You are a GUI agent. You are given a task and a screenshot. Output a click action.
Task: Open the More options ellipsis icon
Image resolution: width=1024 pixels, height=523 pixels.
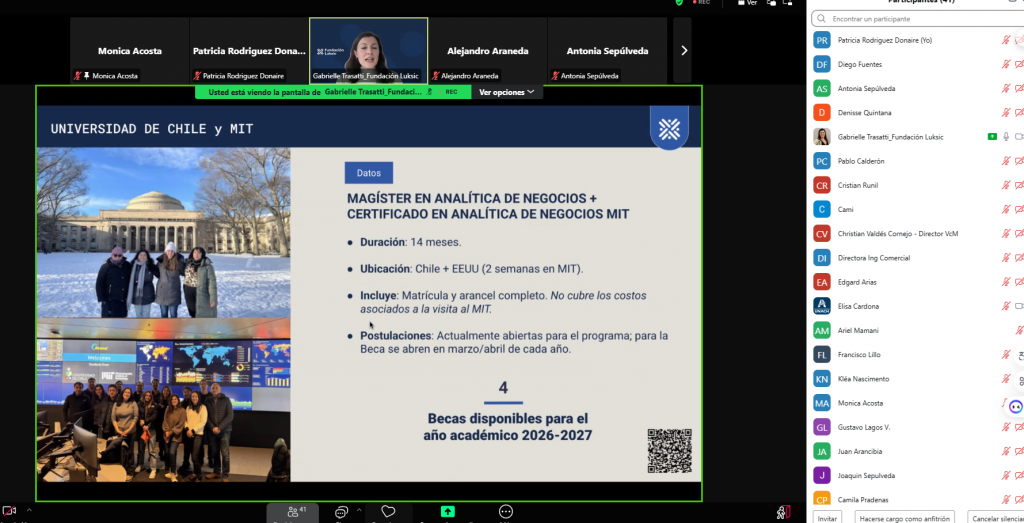tap(507, 511)
